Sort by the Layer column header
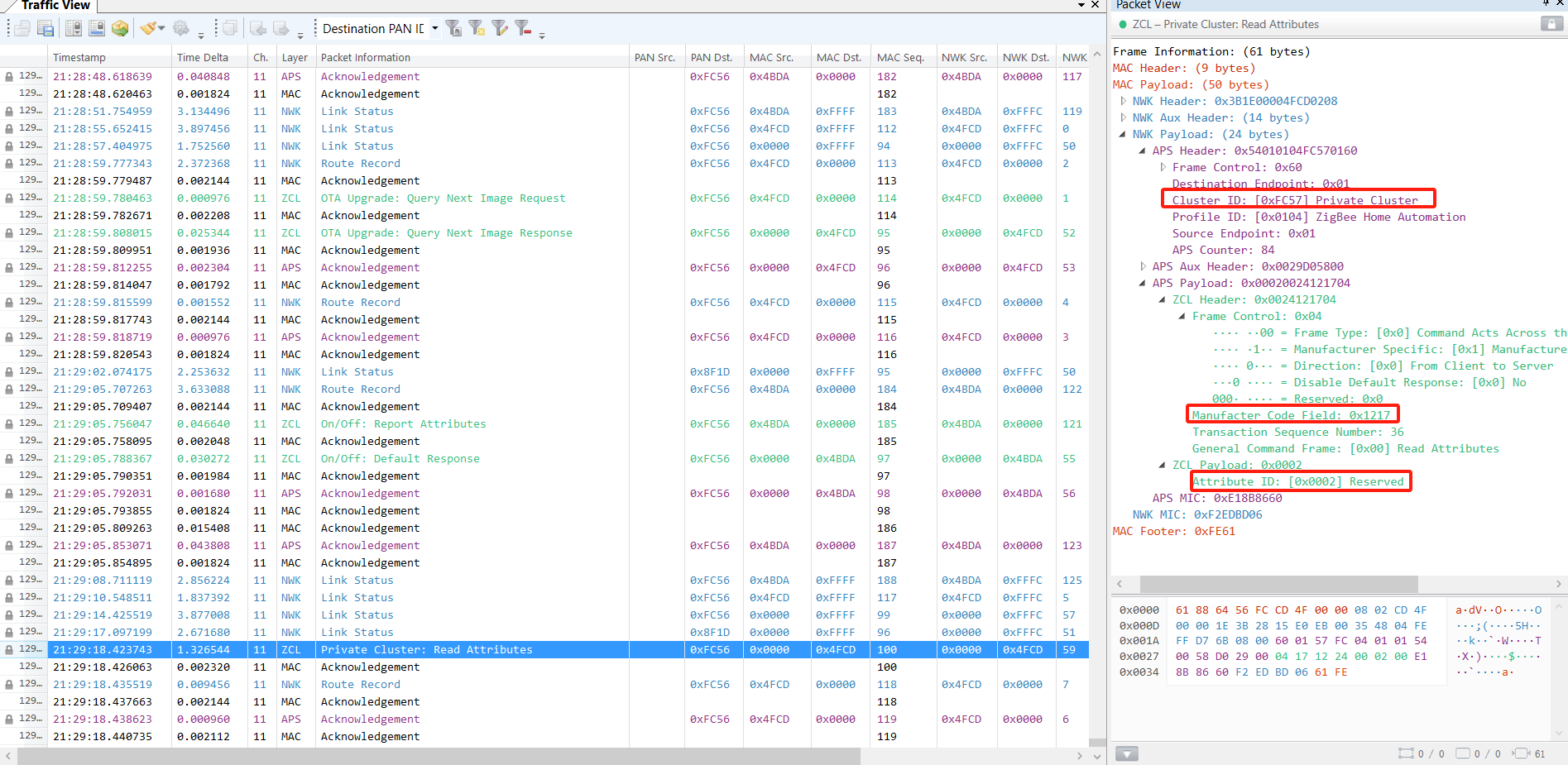Image resolution: width=1568 pixels, height=765 pixels. [295, 57]
